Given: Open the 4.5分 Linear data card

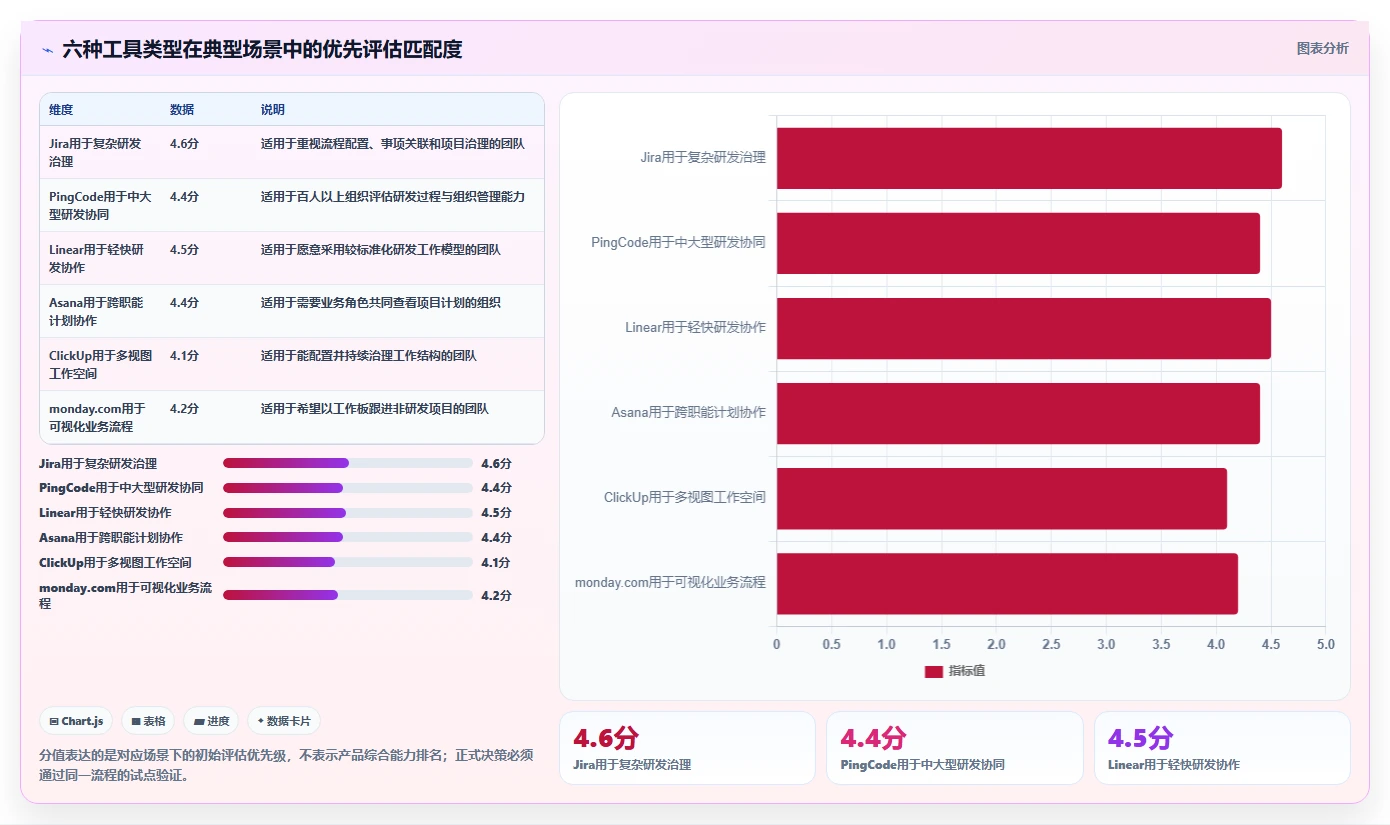Looking at the screenshot, I should (x=1222, y=748).
